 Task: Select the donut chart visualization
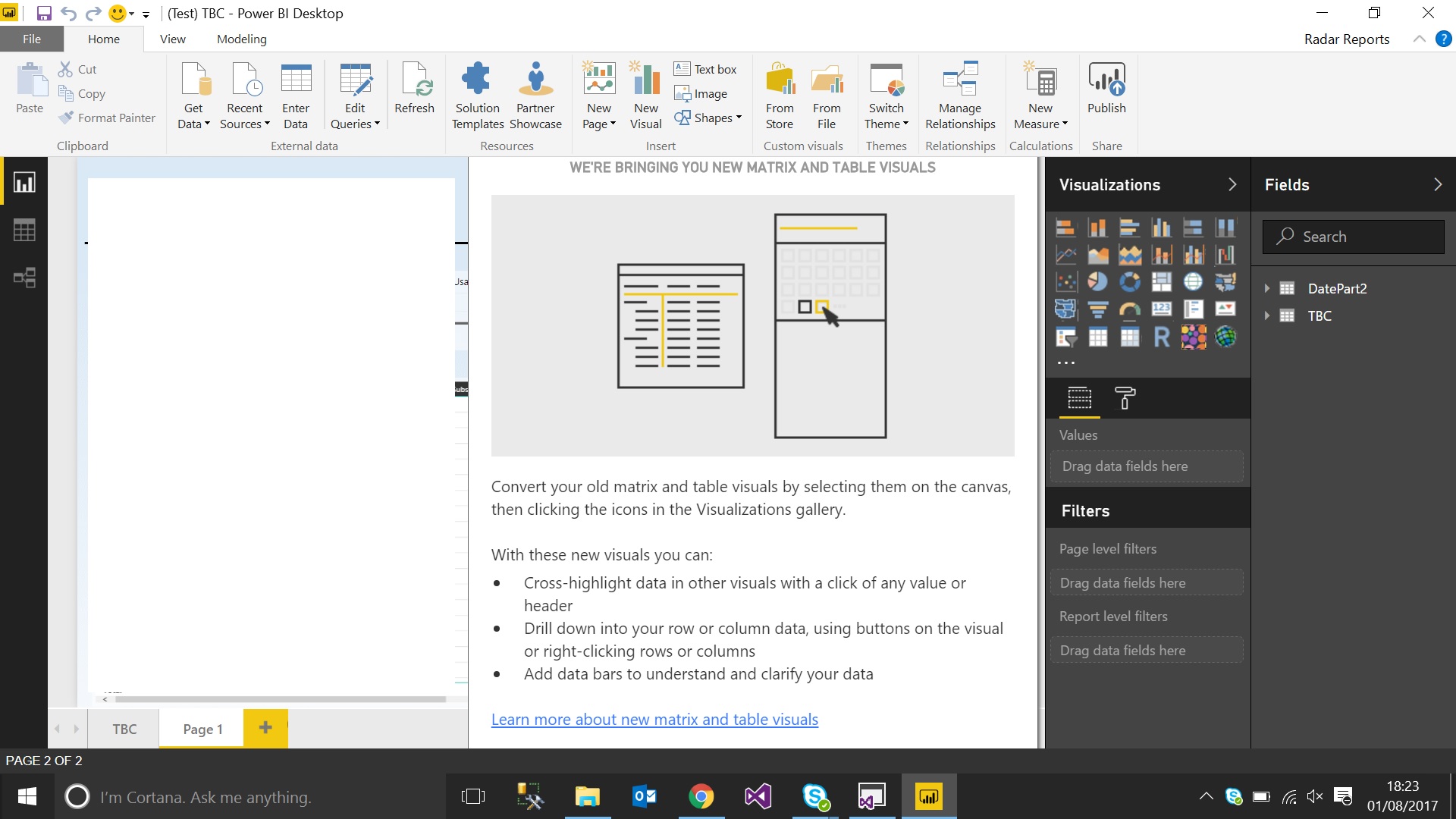pyautogui.click(x=1129, y=282)
